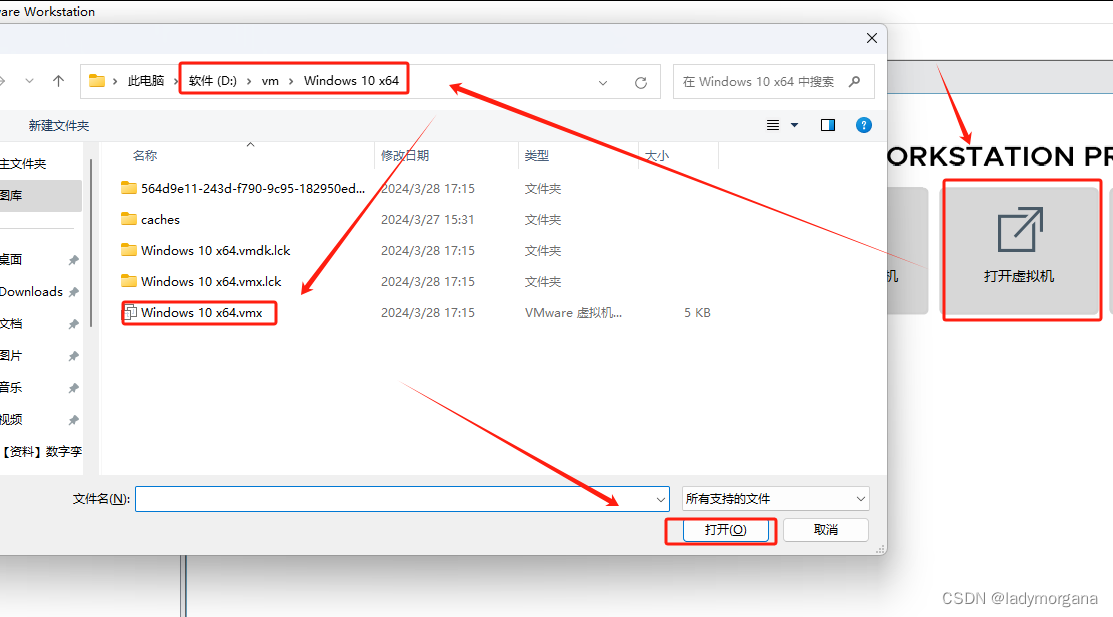Viewport: 1113px width, 617px height.
Task: Open the recent locations dropdown chevron
Action: click(29, 81)
